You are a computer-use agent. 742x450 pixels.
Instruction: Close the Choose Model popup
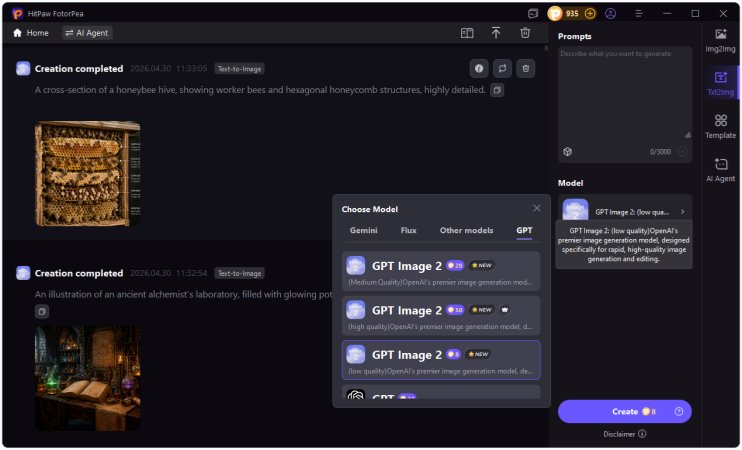[x=537, y=208]
